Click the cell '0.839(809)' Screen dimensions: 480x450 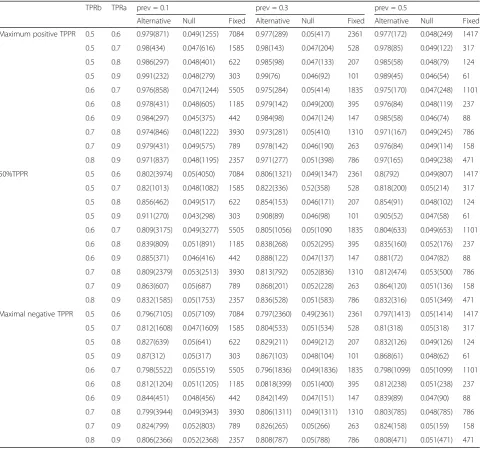(153, 244)
